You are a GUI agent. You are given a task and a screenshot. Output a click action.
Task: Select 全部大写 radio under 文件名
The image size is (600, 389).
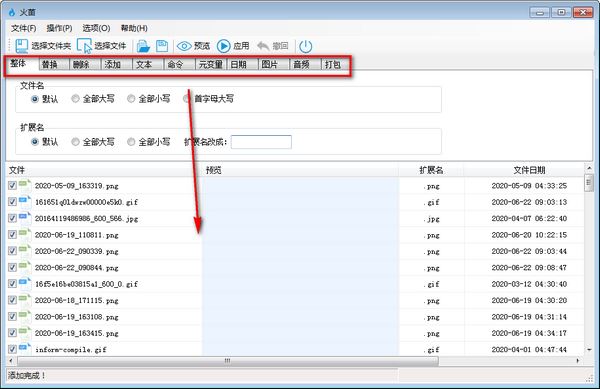click(x=75, y=99)
